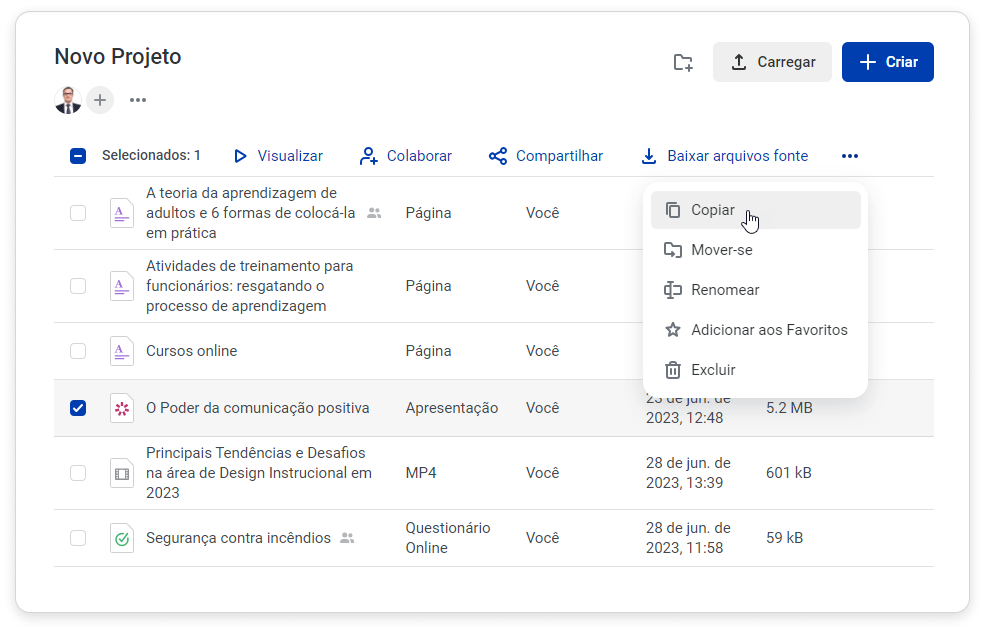
Task: Click the quiz icon for Segurança contra incêndios
Action: click(x=122, y=538)
